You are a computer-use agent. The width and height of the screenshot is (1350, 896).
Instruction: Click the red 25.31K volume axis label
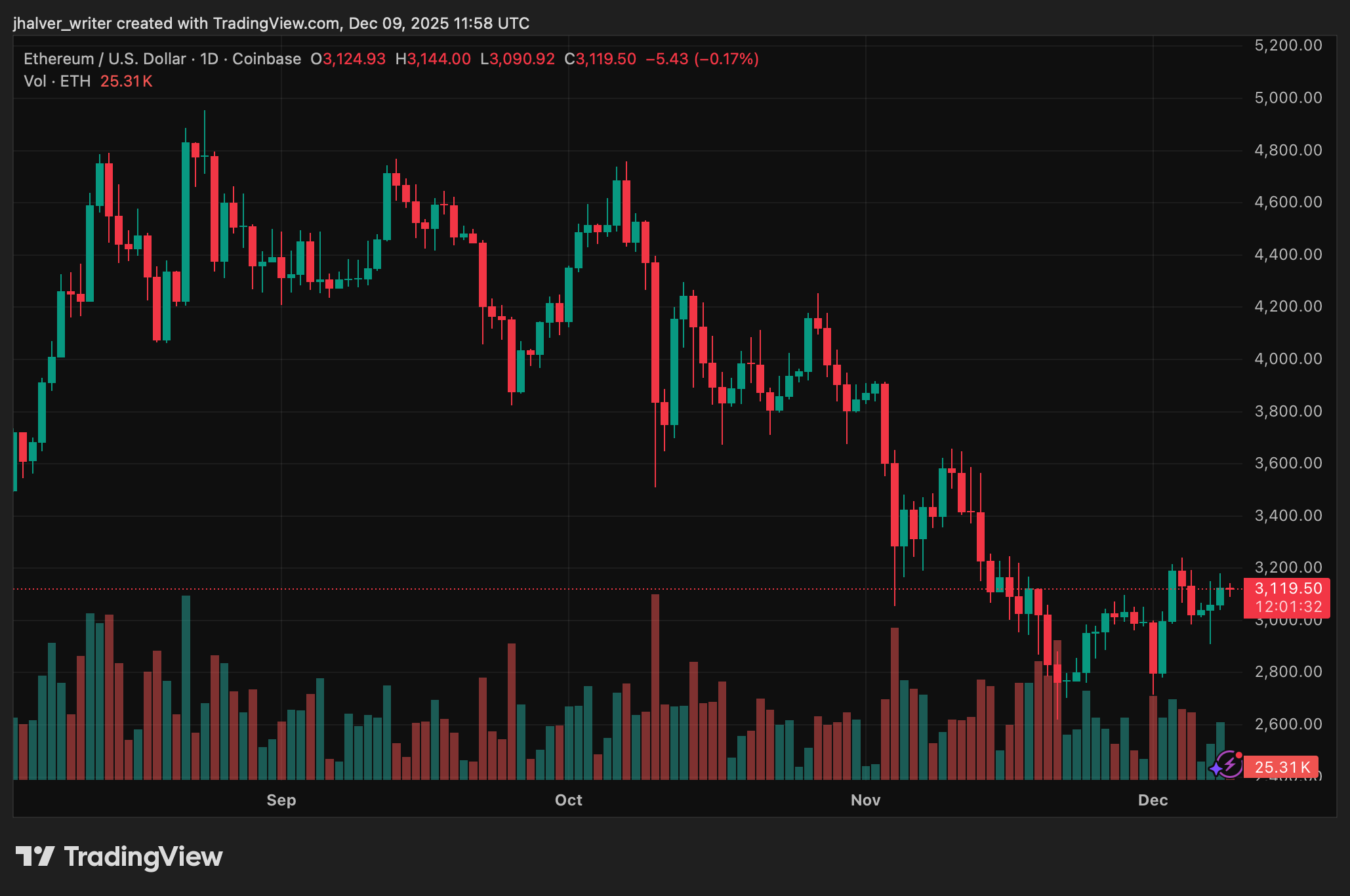pyautogui.click(x=1282, y=767)
